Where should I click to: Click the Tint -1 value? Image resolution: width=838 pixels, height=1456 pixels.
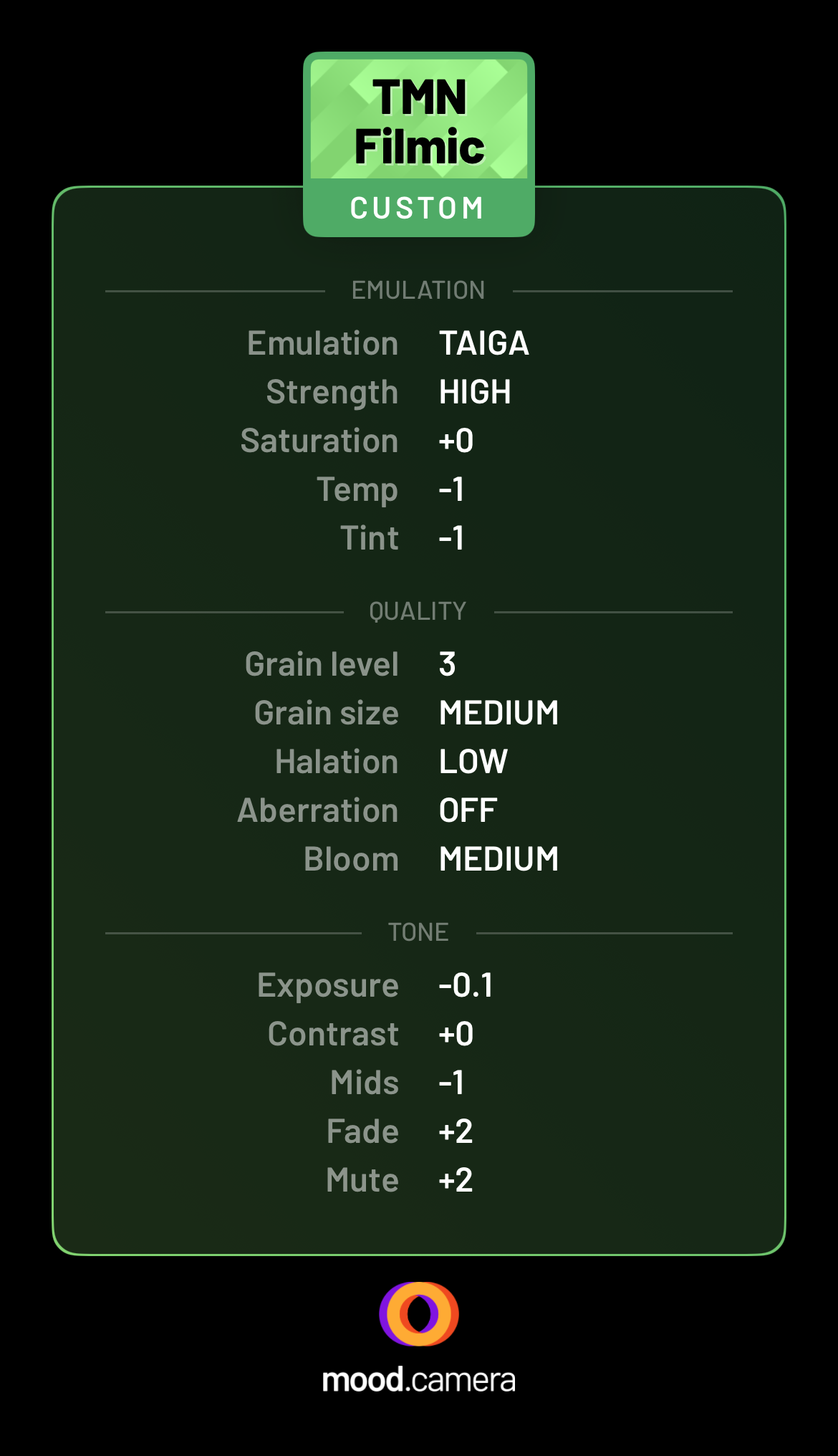click(x=452, y=538)
